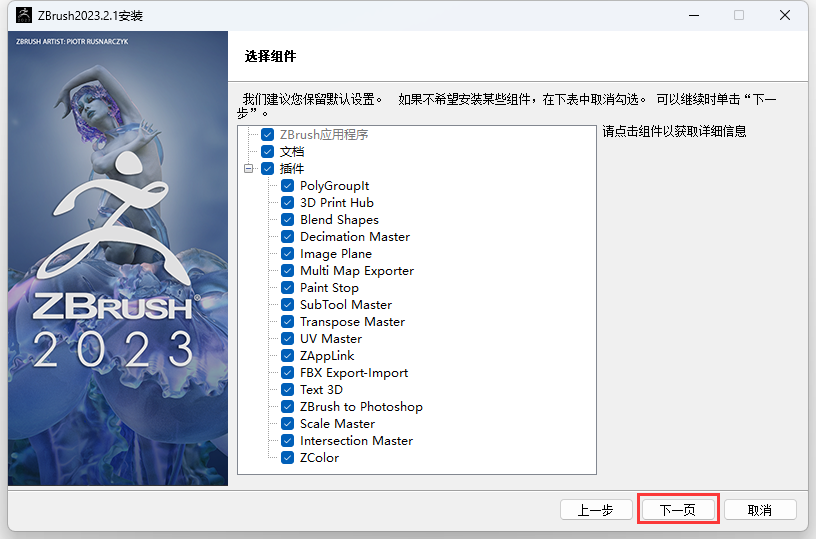Select the Intersection Master label
Image resolution: width=816 pixels, height=539 pixels.
tap(356, 441)
